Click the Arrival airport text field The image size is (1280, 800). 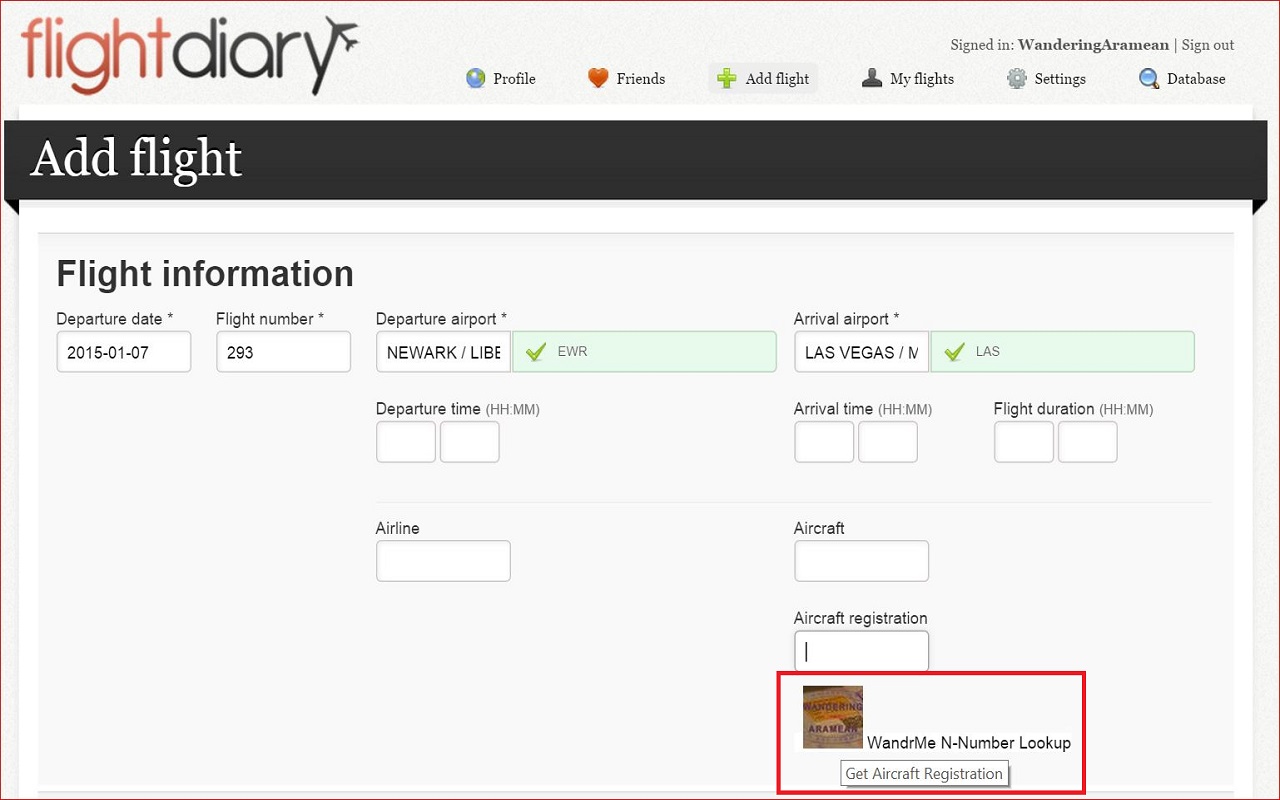[861, 352]
